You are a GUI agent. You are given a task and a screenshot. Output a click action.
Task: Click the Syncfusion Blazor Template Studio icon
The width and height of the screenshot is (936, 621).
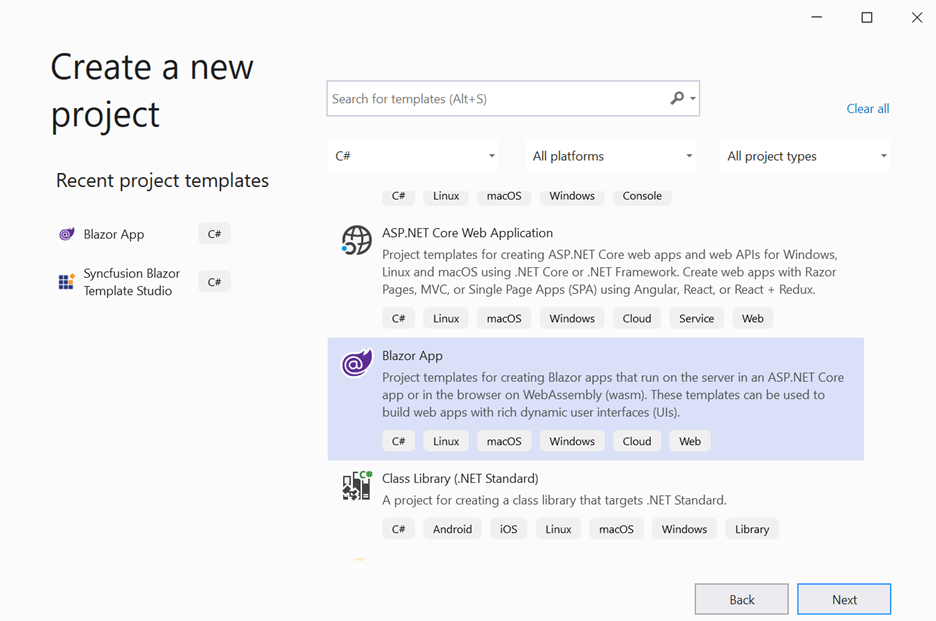coord(67,282)
